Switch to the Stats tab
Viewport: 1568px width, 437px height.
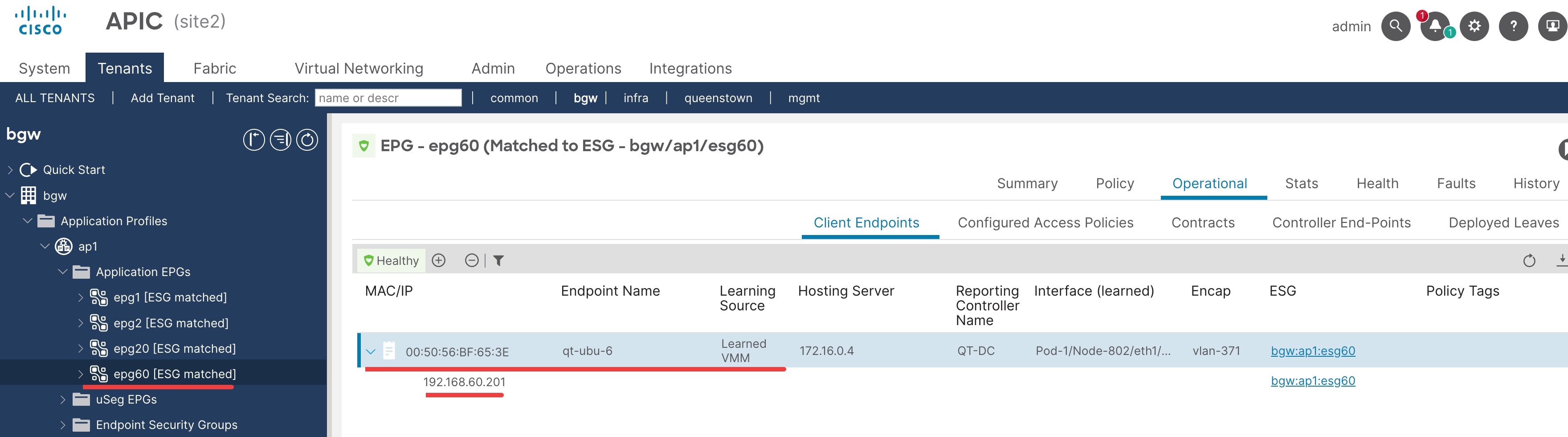click(1301, 183)
